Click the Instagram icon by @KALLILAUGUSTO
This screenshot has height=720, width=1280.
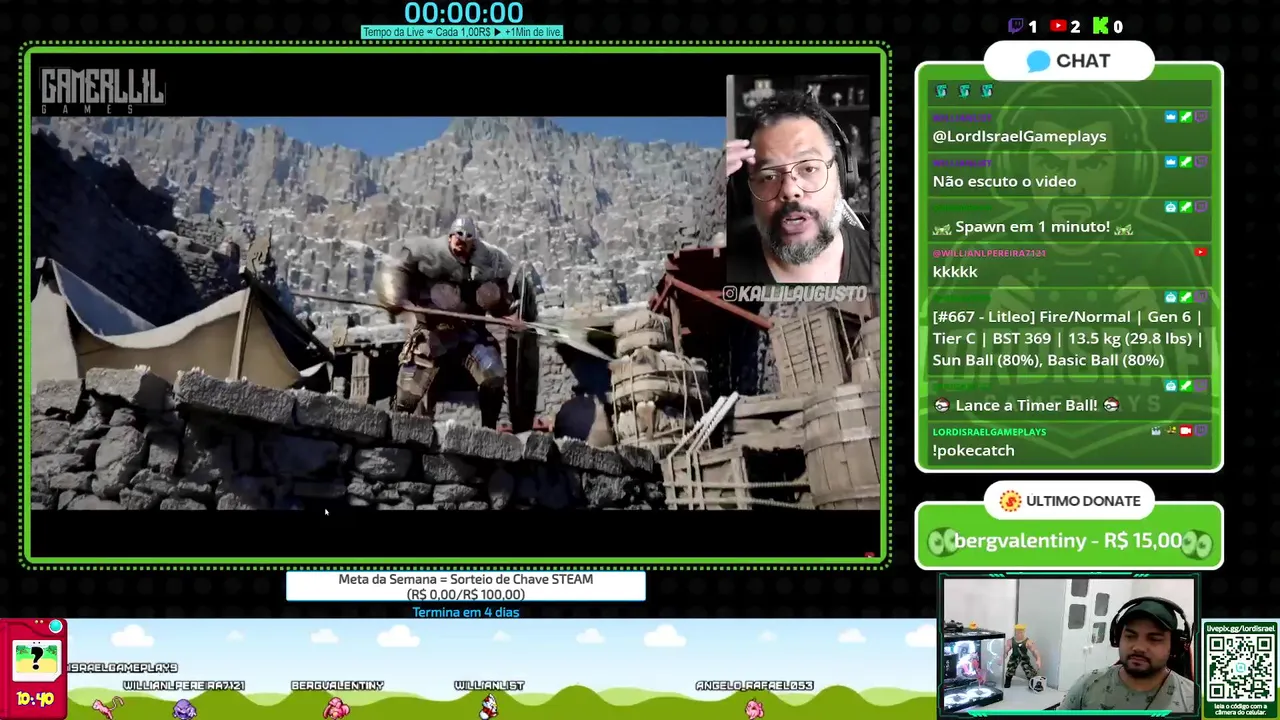tap(730, 294)
